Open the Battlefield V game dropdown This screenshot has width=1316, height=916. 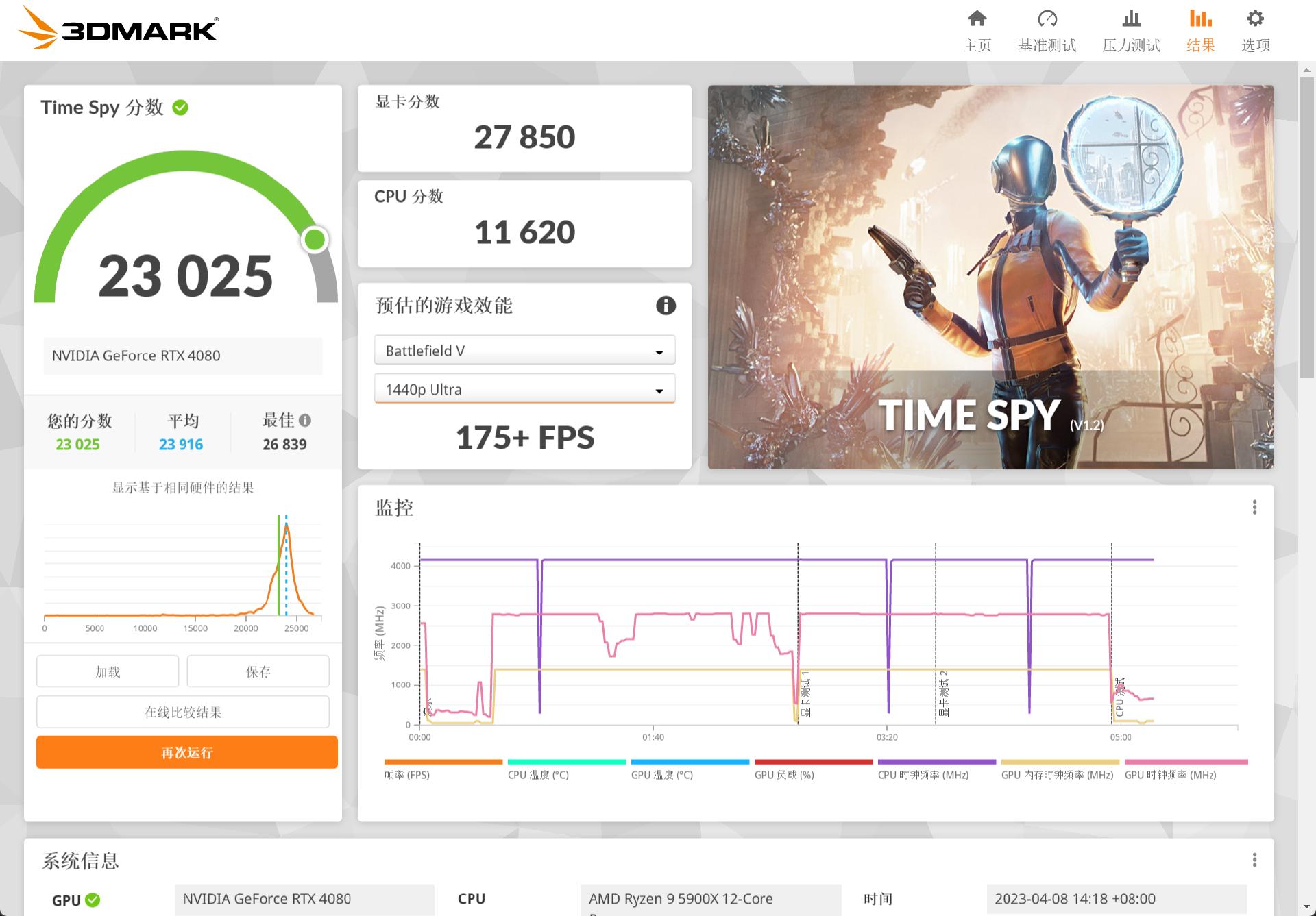point(524,351)
